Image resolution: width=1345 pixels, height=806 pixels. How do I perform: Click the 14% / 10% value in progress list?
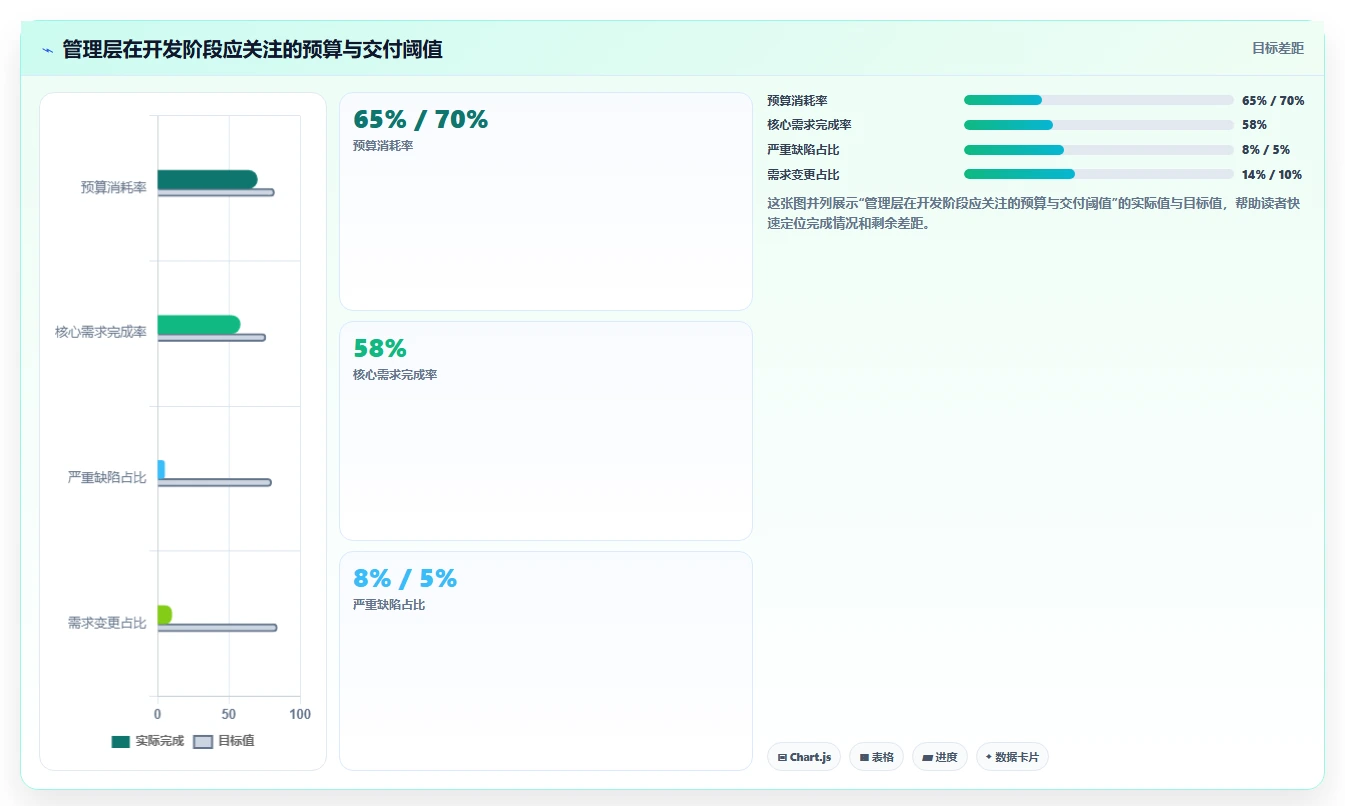pyautogui.click(x=1272, y=174)
